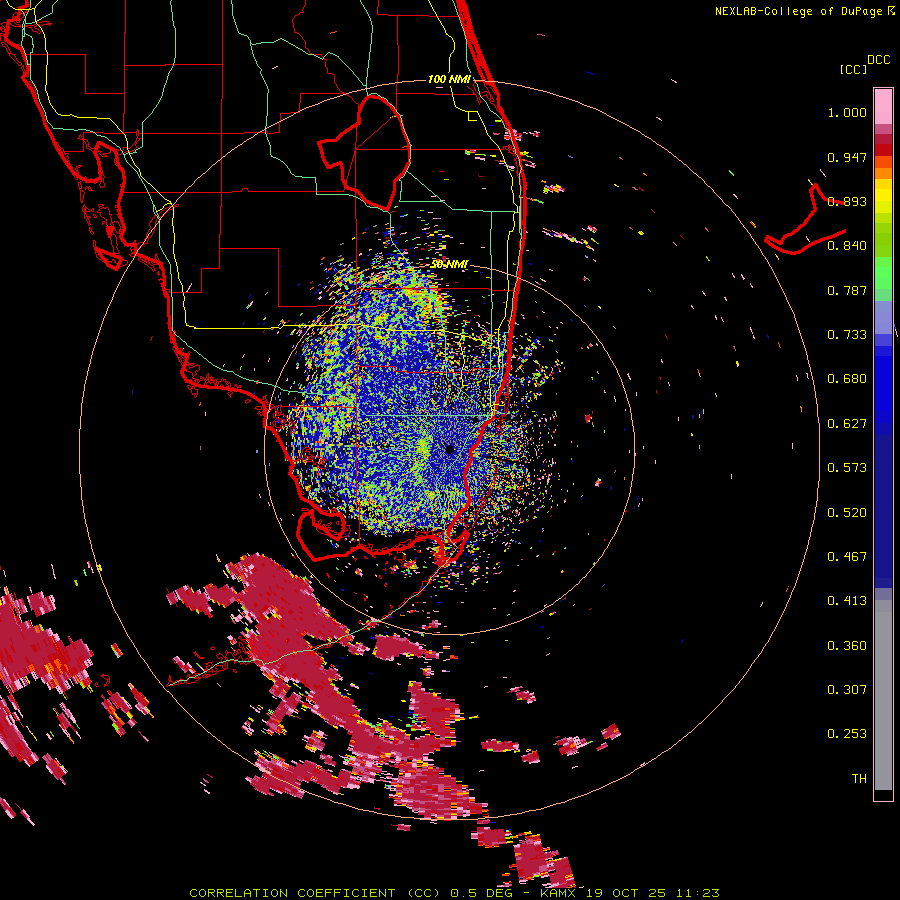Select the 0.413 scale value
Screen dimensions: 900x900
[847, 601]
